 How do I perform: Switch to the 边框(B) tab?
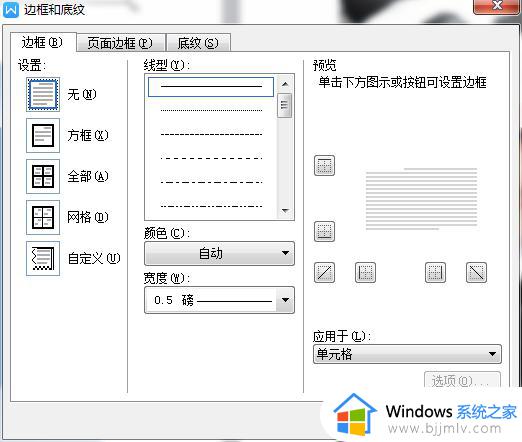click(x=43, y=42)
